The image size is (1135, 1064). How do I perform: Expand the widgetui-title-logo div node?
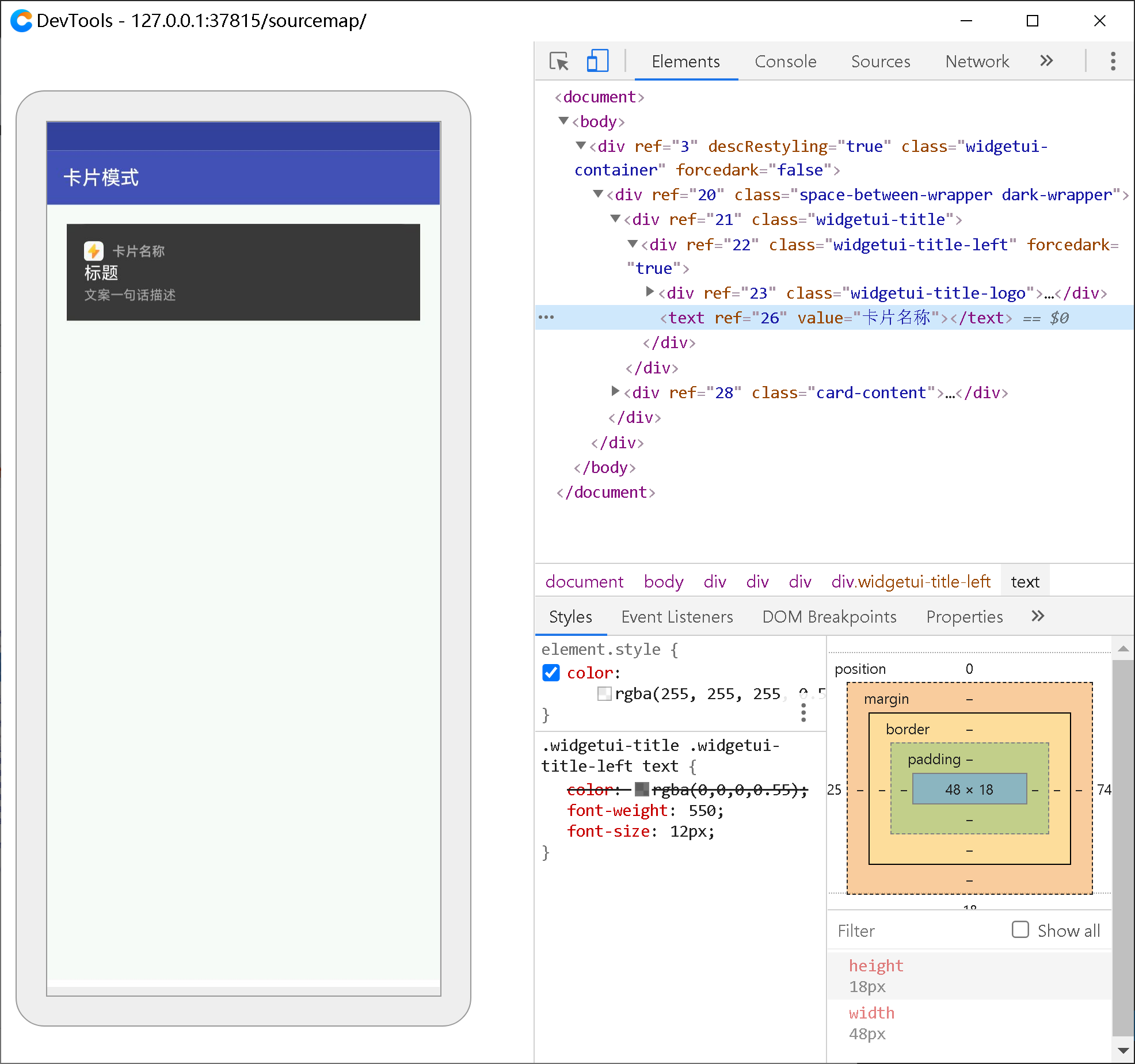[649, 292]
